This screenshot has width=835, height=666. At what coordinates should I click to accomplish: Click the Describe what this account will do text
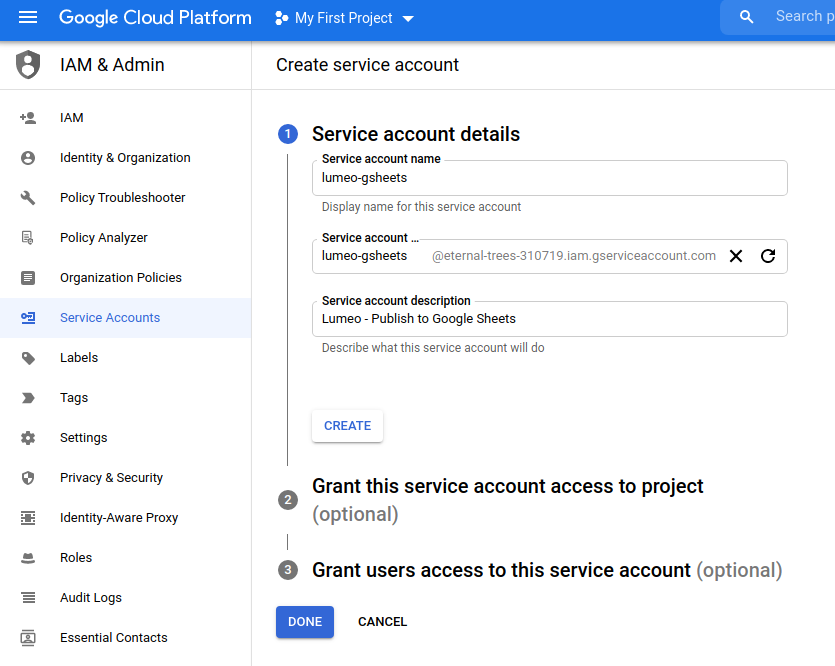[x=433, y=348]
